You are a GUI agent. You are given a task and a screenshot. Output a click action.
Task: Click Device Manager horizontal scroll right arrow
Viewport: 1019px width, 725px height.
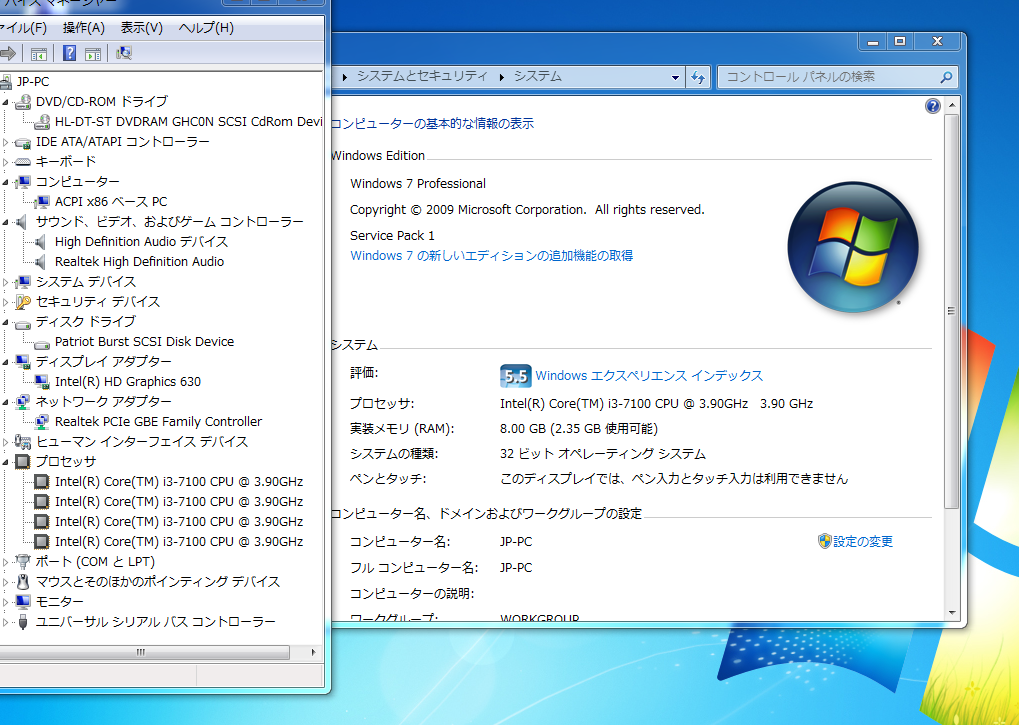[x=314, y=652]
